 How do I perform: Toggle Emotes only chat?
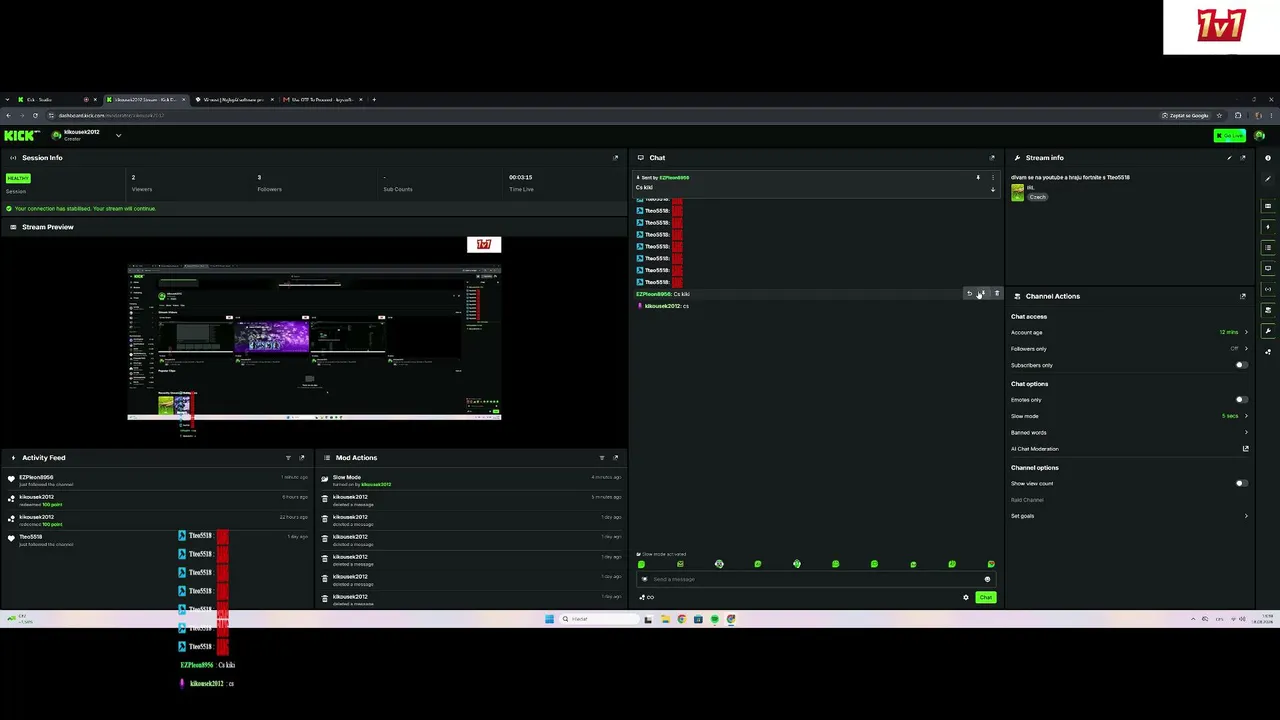pos(1241,400)
